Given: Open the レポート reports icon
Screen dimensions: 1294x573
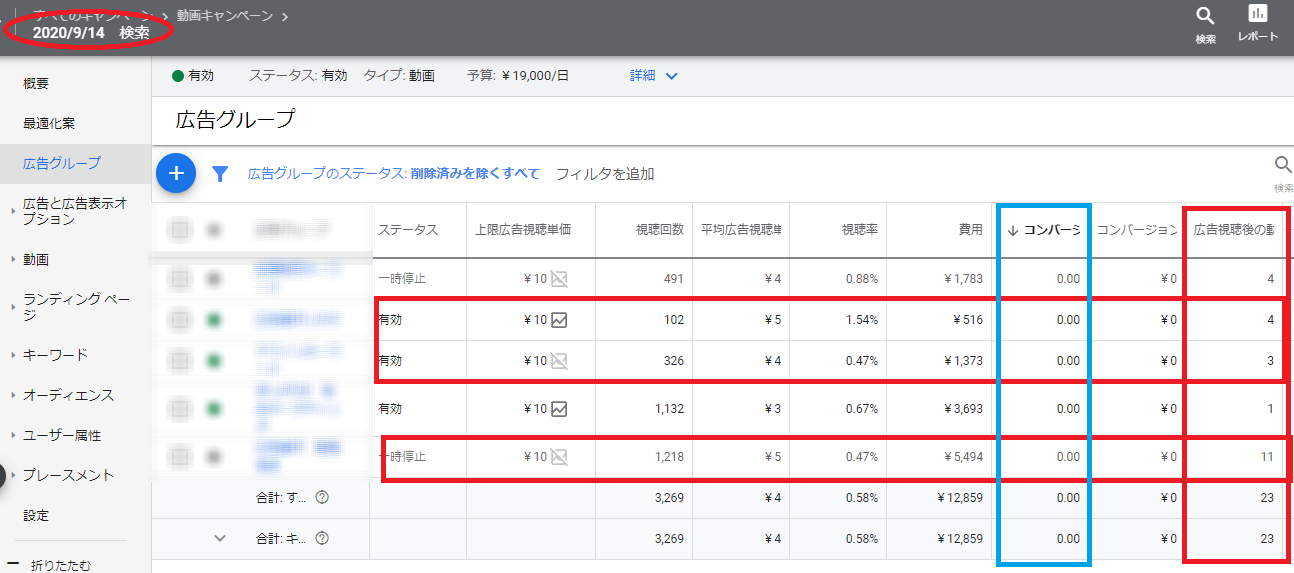Looking at the screenshot, I should click(x=1258, y=14).
